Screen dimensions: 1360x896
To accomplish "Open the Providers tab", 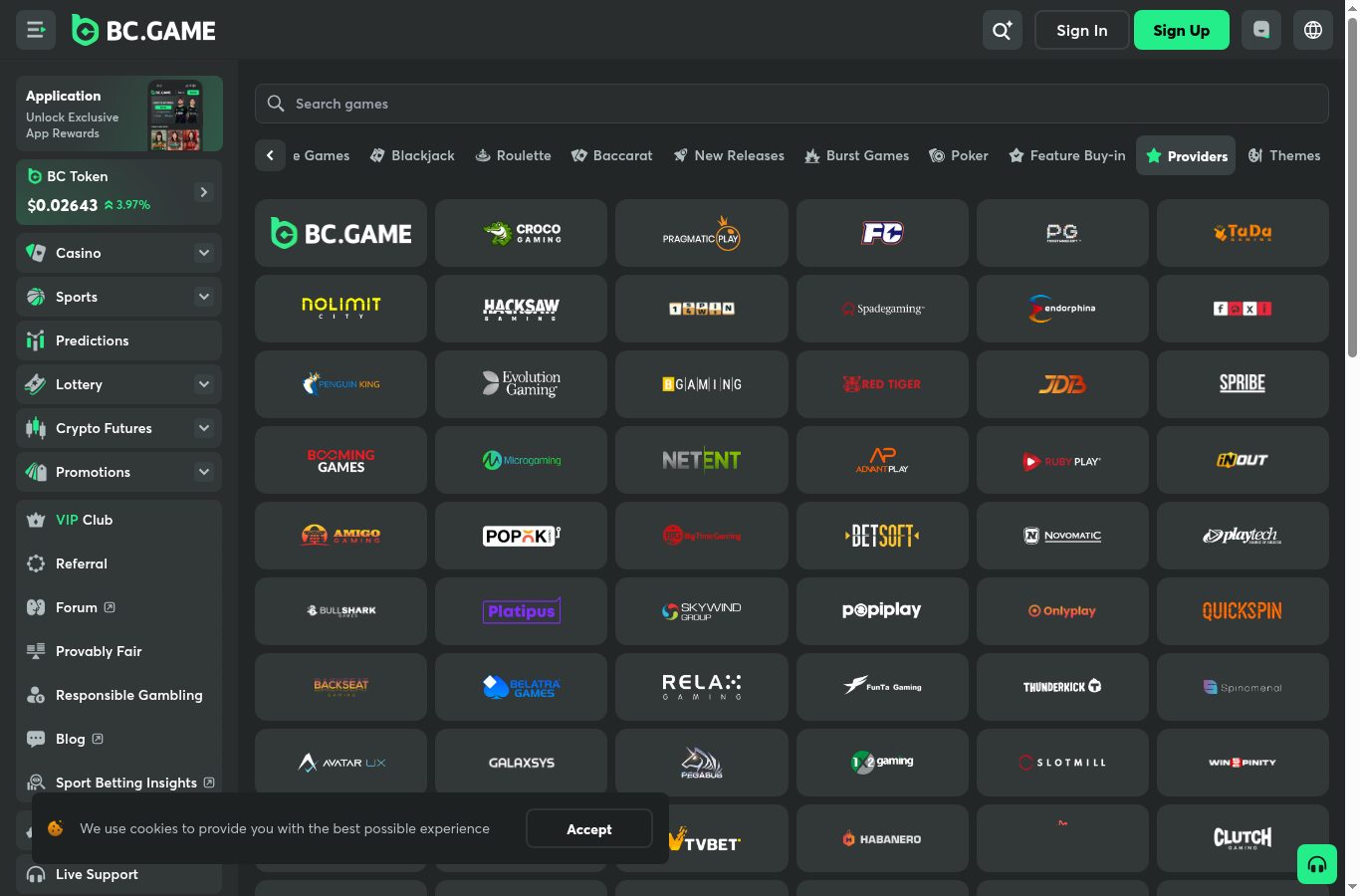I will [1186, 155].
